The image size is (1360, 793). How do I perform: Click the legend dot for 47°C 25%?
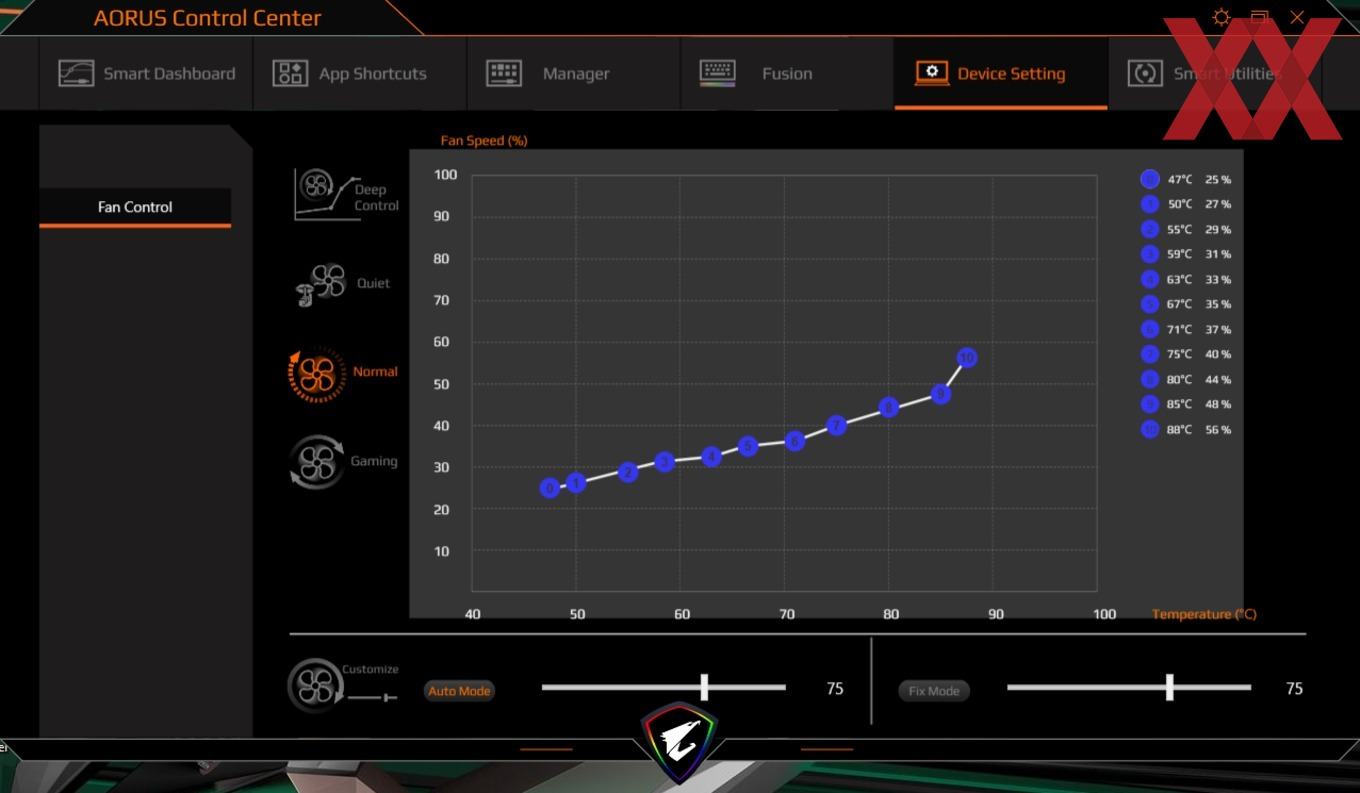click(1150, 179)
